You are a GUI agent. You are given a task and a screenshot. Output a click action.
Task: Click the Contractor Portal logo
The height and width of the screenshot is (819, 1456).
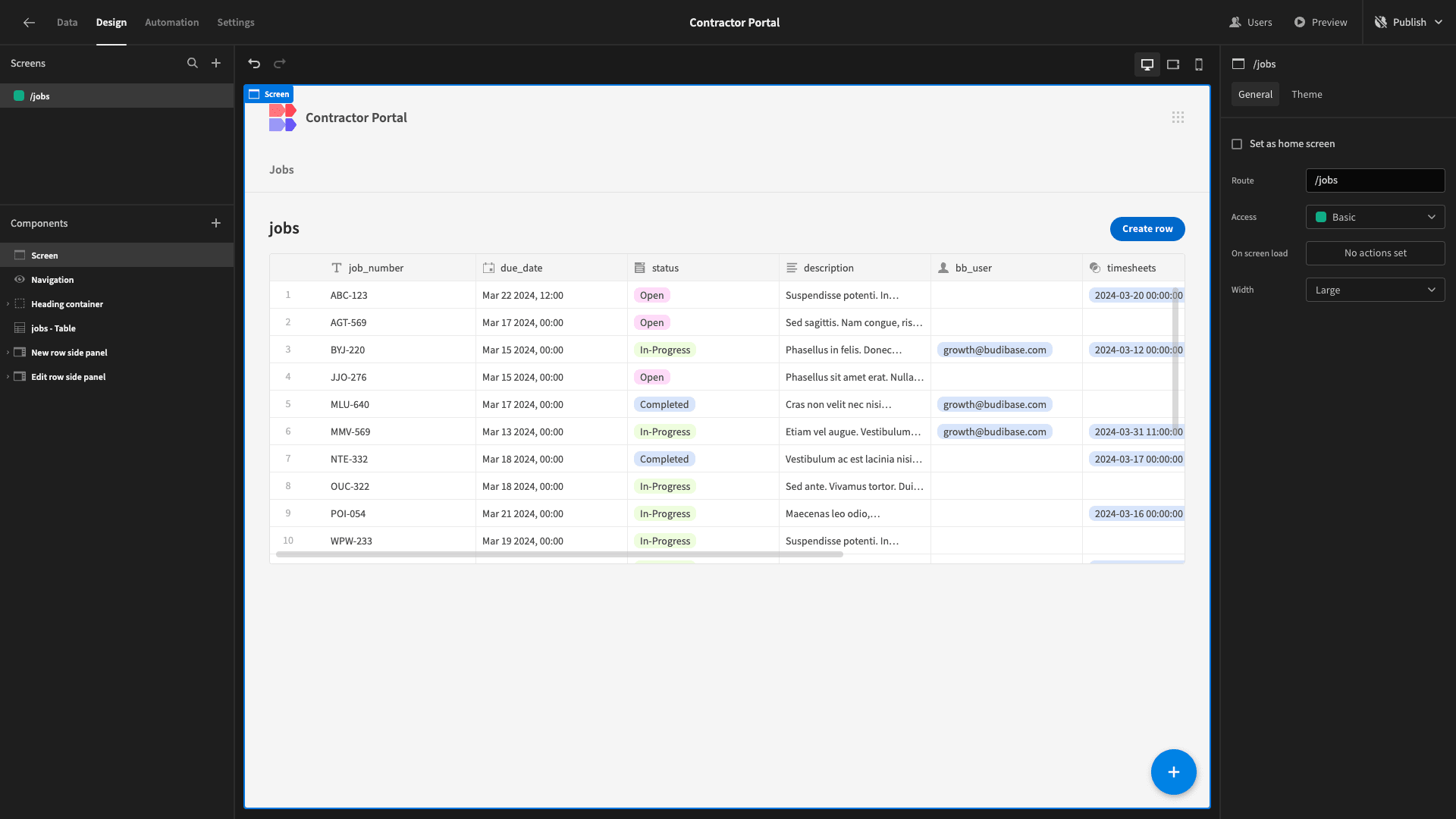pyautogui.click(x=282, y=118)
